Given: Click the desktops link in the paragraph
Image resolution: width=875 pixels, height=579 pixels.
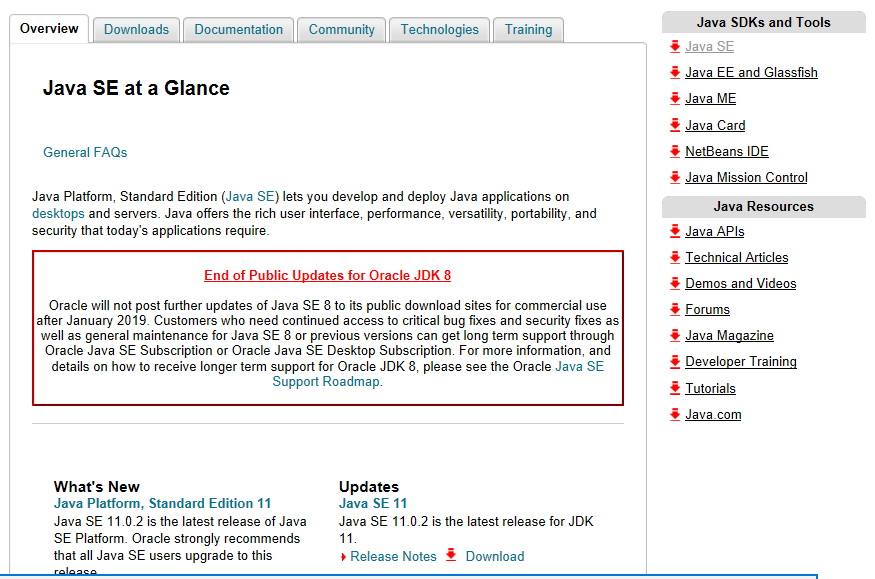Looking at the screenshot, I should 58,214.
